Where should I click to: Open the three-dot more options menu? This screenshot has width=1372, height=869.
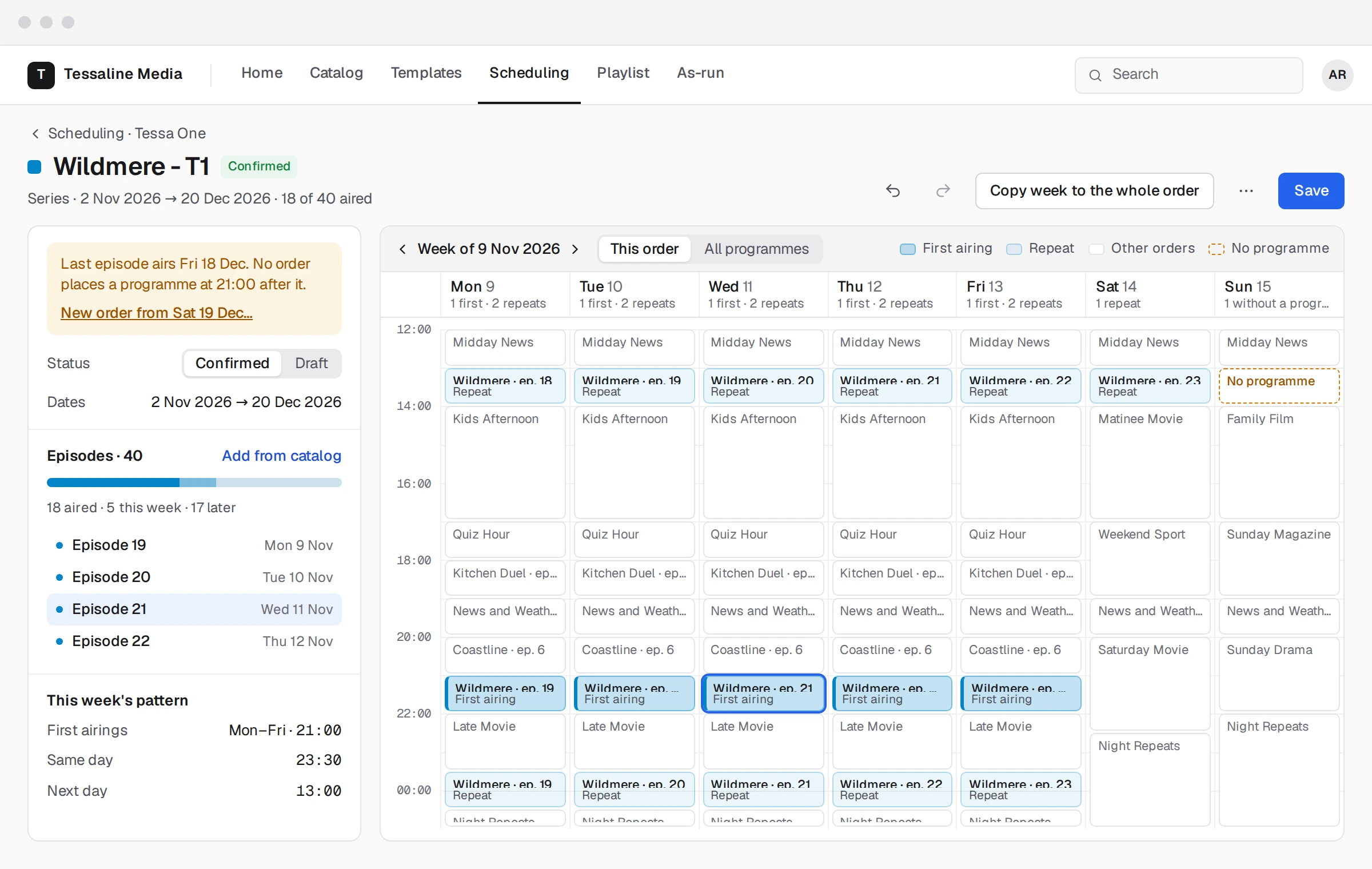[1246, 190]
